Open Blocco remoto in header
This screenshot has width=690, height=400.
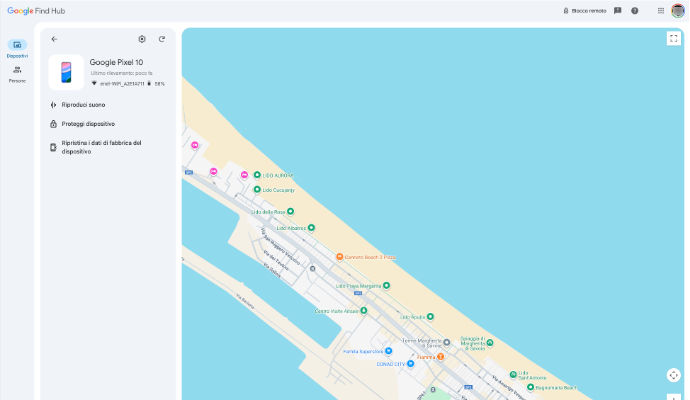pos(585,11)
